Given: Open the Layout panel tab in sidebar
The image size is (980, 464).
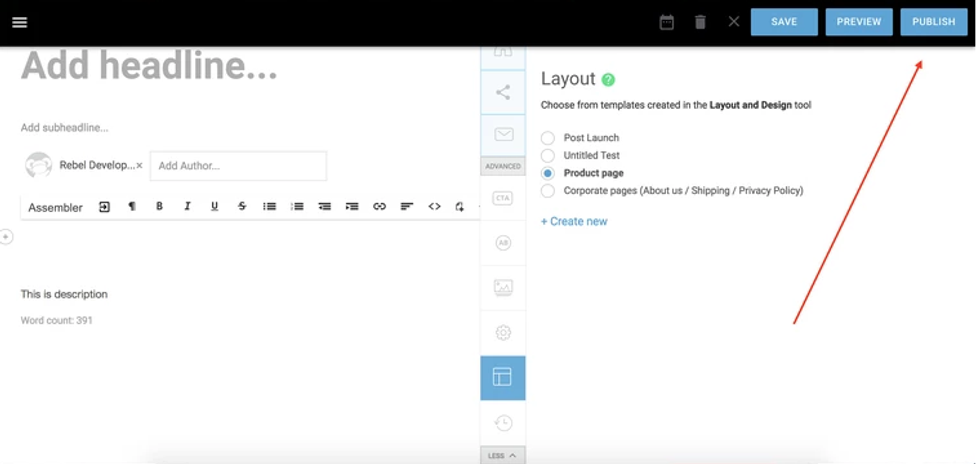Looking at the screenshot, I should click(503, 377).
